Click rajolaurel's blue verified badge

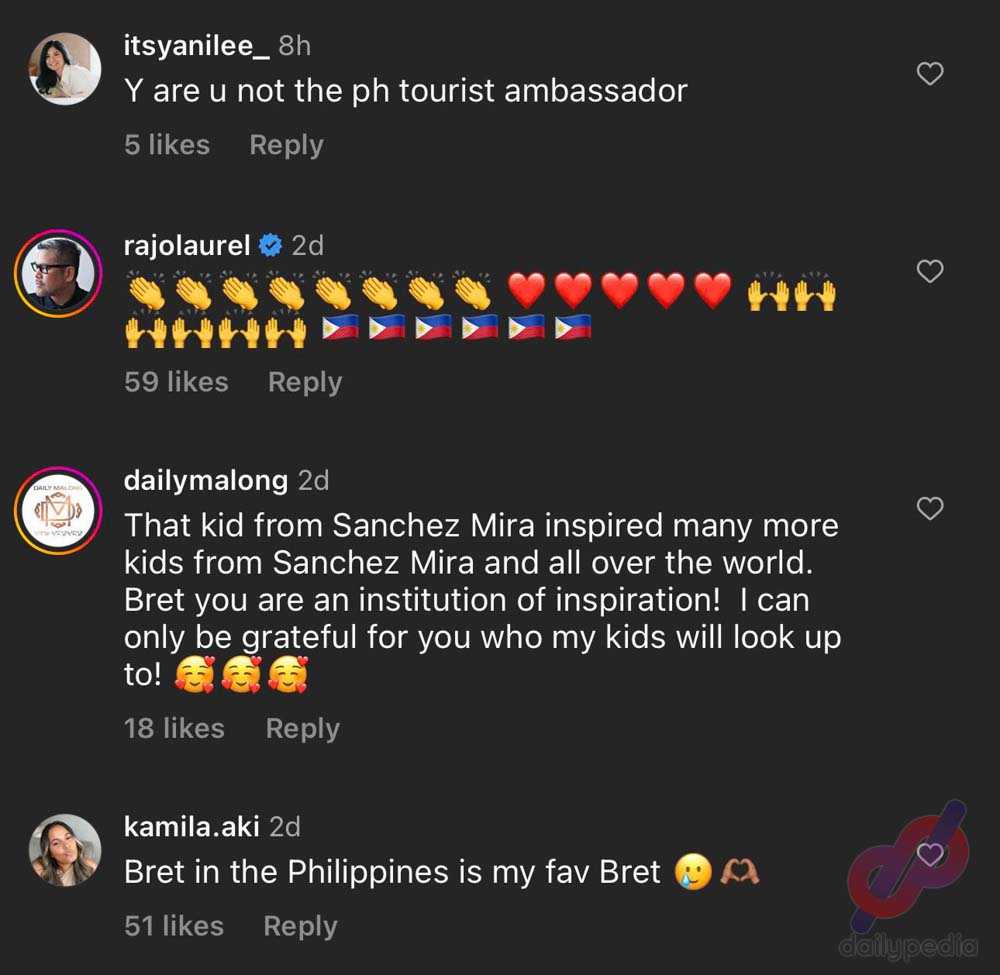[x=270, y=245]
